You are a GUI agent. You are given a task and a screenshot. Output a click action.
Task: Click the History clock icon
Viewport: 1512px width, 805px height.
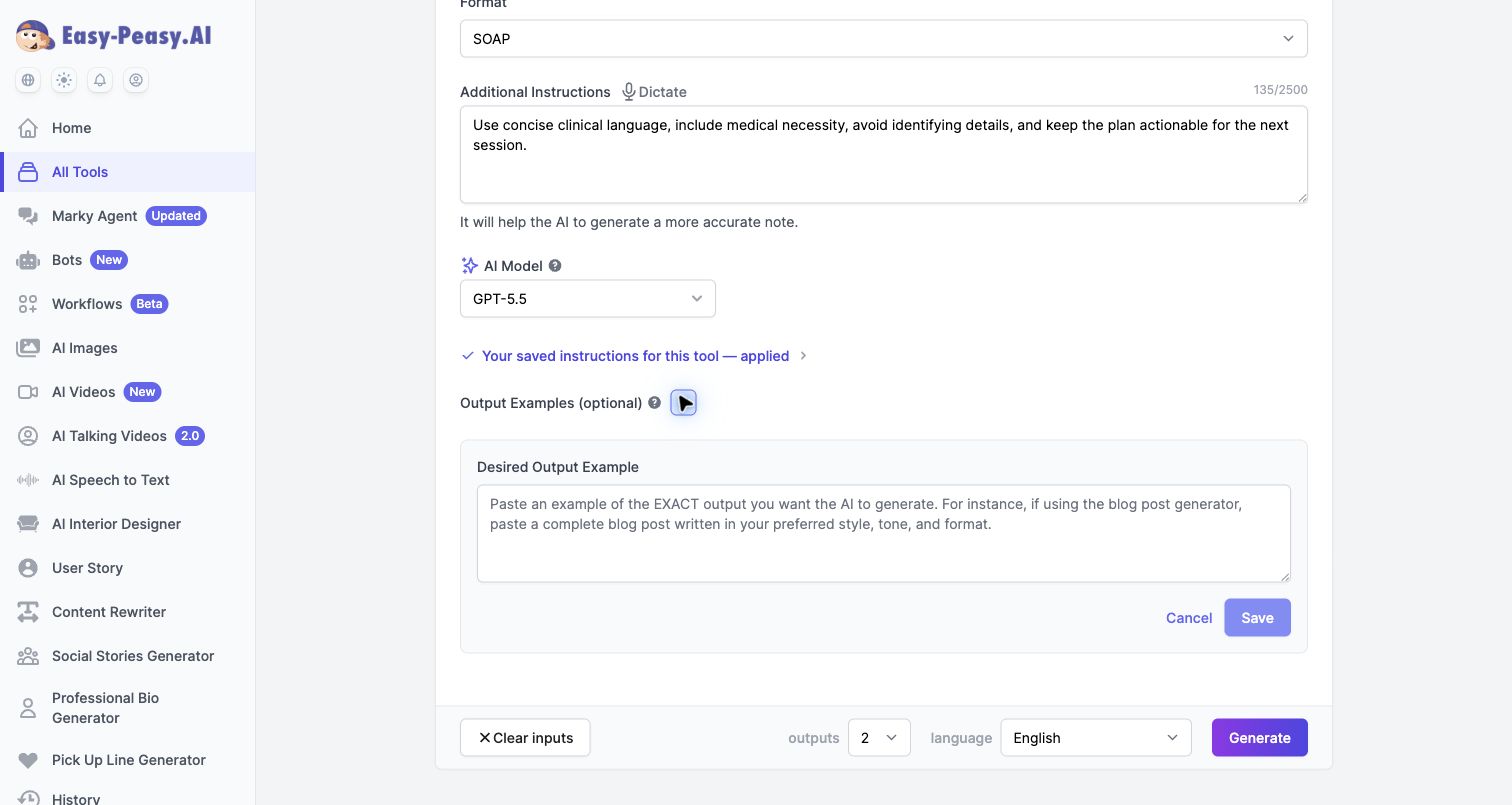coord(28,798)
